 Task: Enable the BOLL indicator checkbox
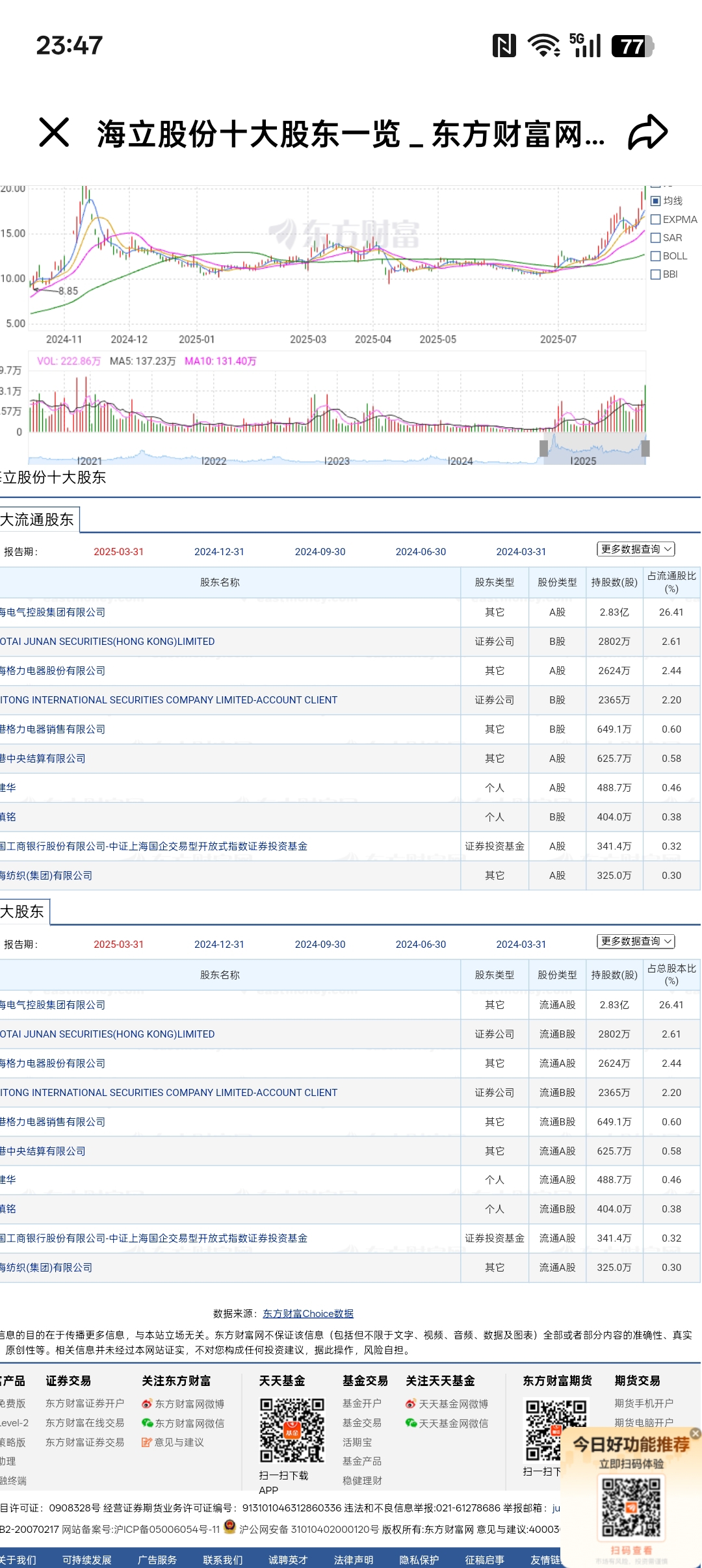point(656,256)
